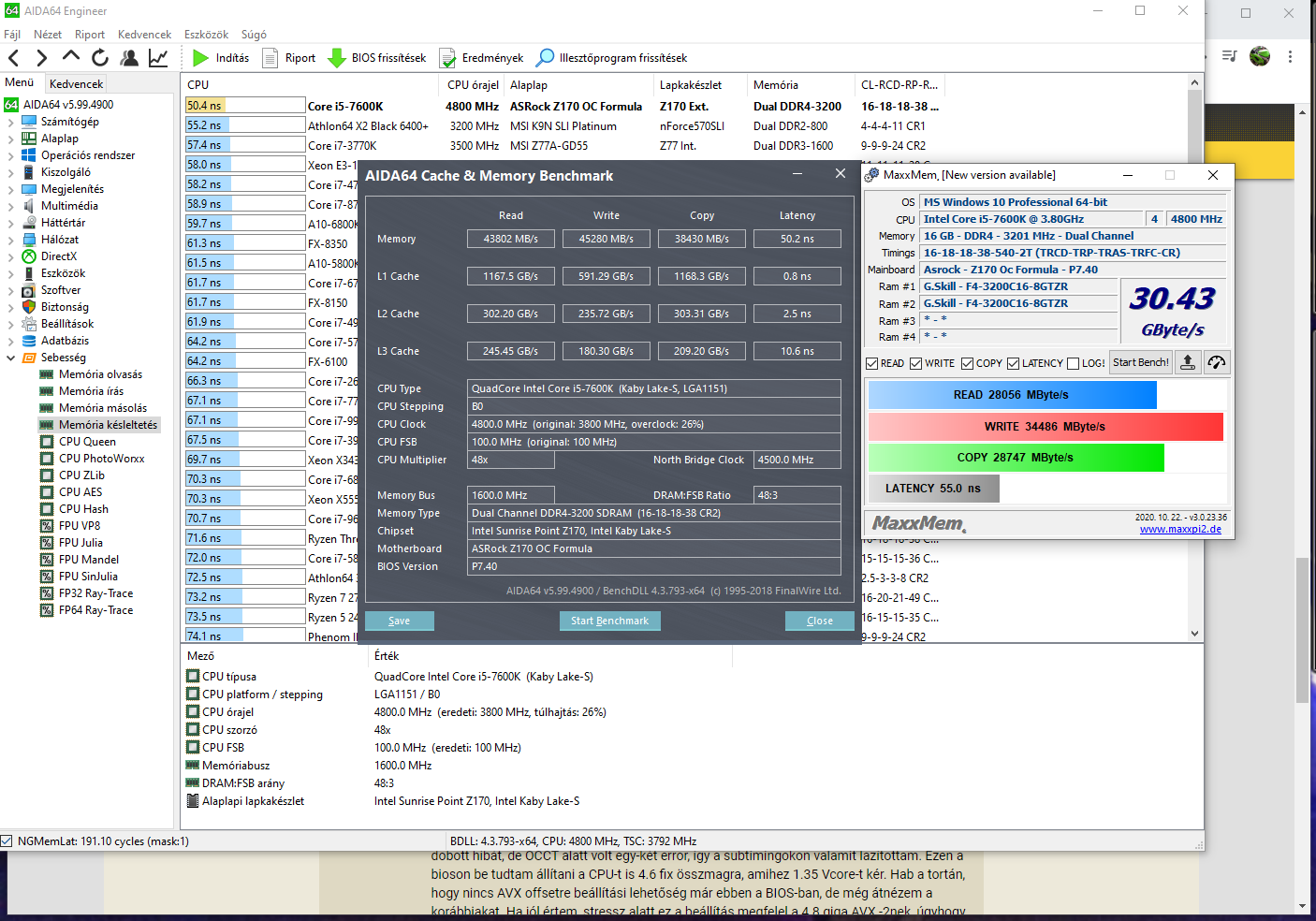Image resolution: width=1316 pixels, height=921 pixels.
Task: Open Eredmények results button
Action: [x=481, y=58]
